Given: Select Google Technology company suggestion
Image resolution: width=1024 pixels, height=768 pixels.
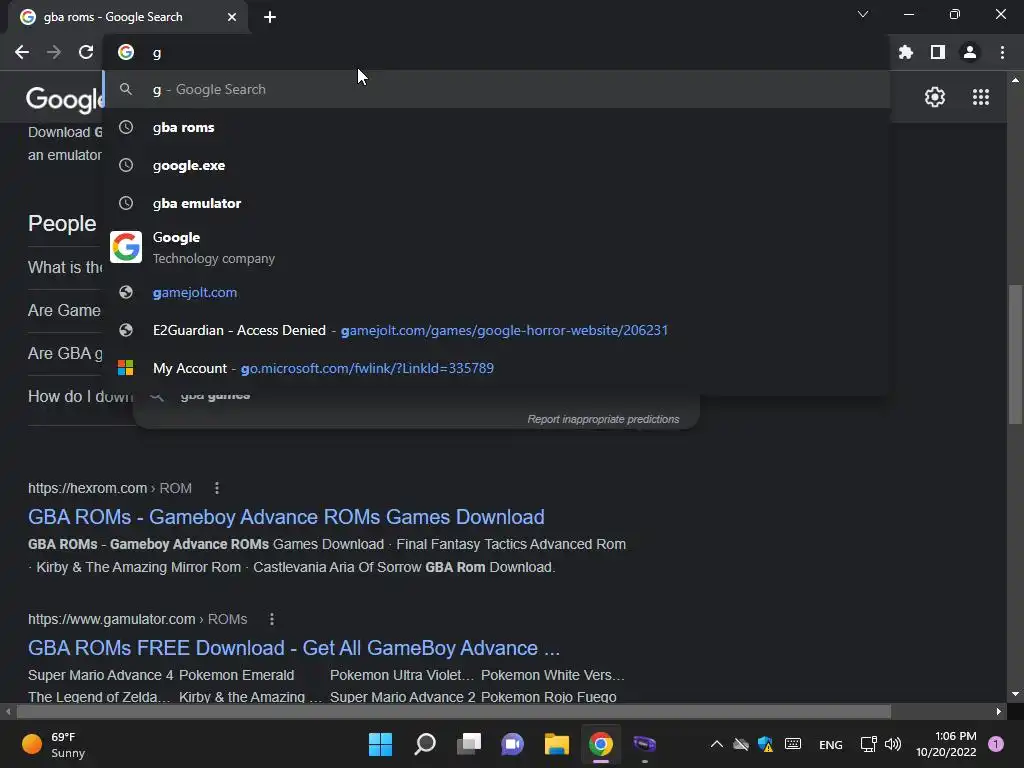Looking at the screenshot, I should coord(496,248).
